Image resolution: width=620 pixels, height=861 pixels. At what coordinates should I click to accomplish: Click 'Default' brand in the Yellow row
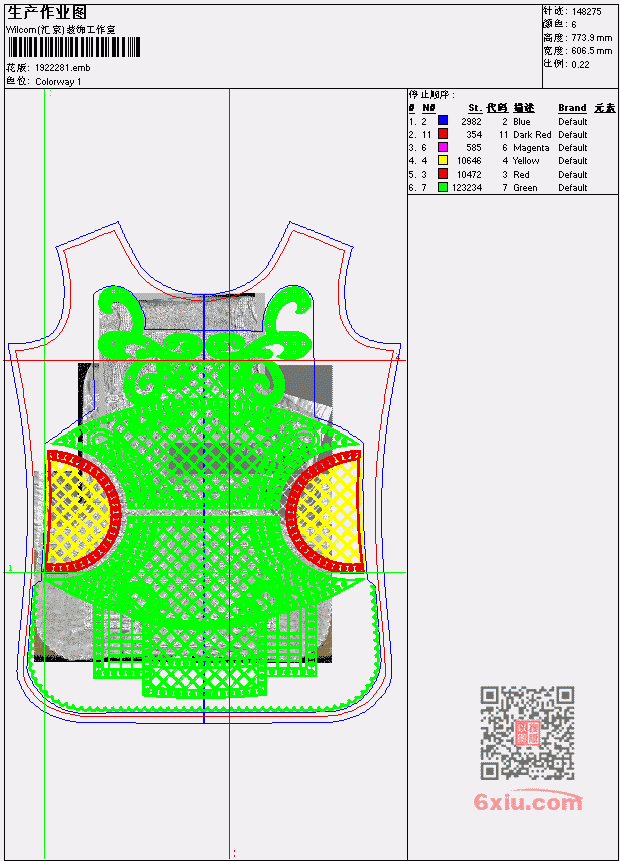tap(573, 161)
